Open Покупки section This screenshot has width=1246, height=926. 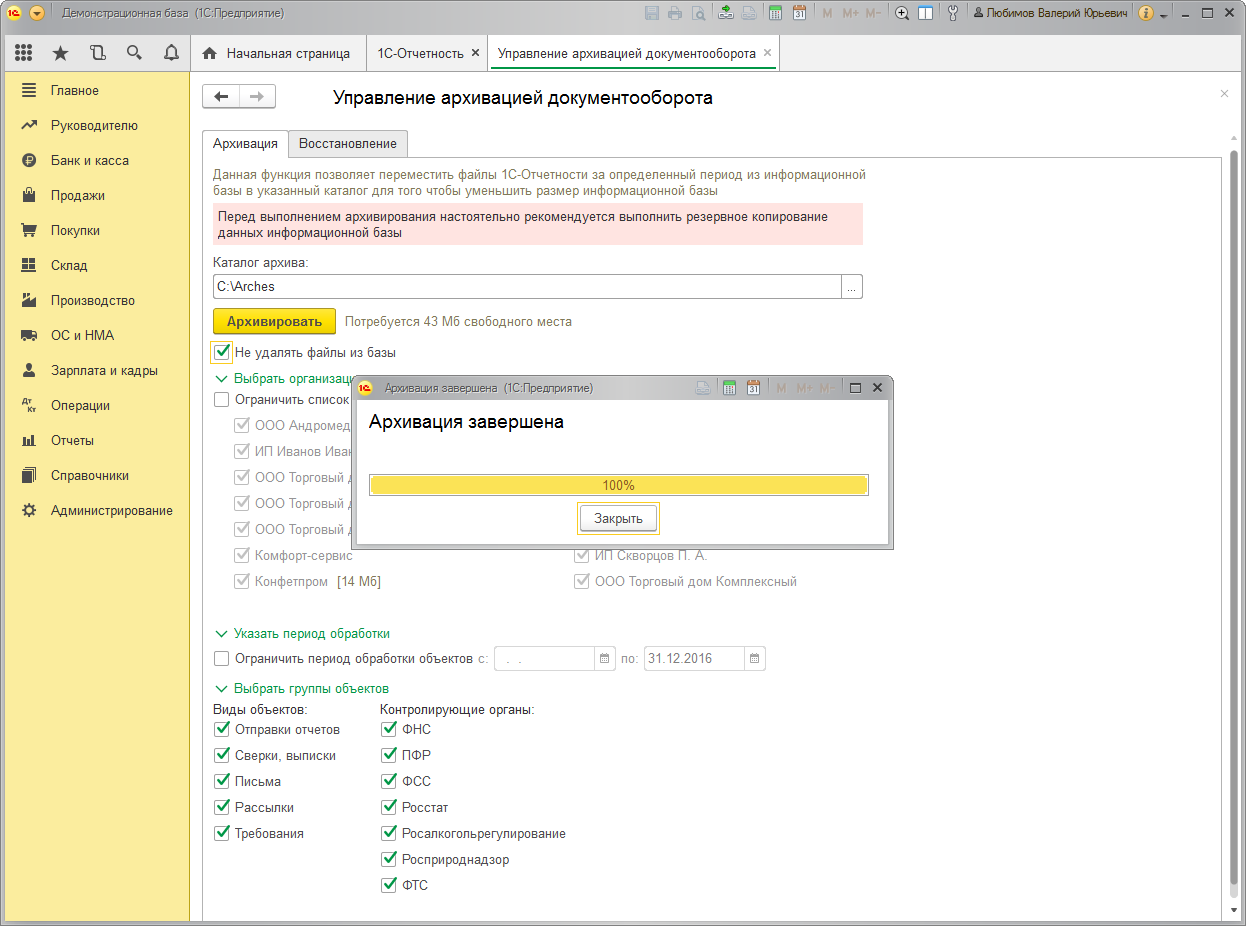pos(76,230)
